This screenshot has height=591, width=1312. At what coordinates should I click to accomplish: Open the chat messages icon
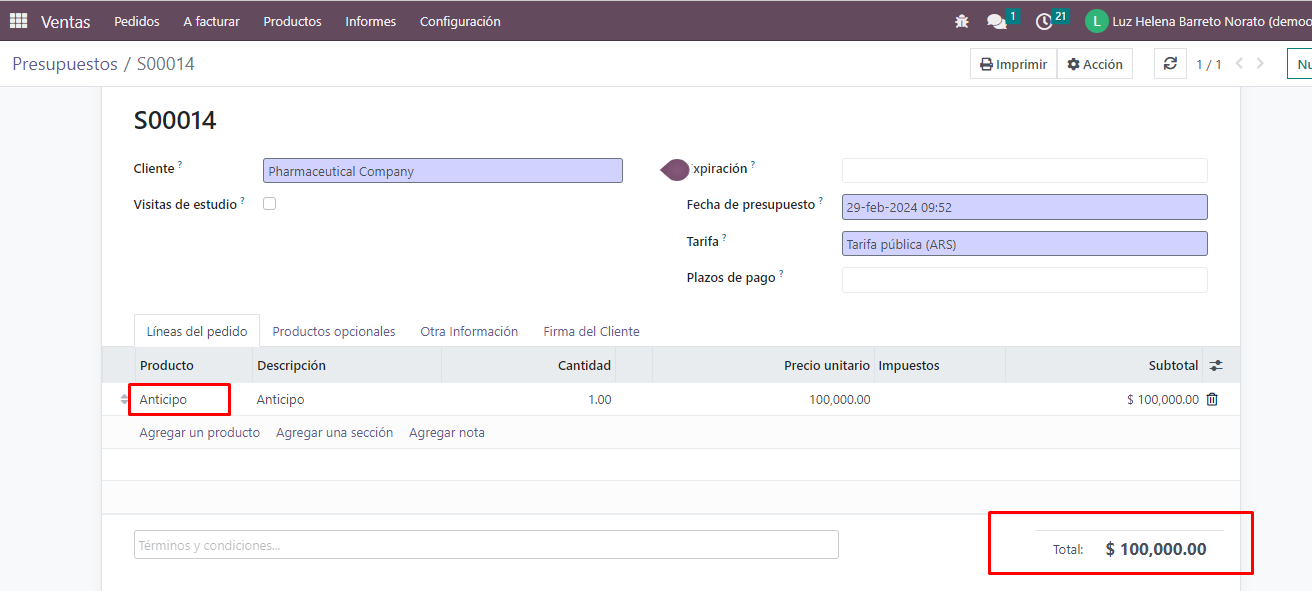[x=996, y=21]
